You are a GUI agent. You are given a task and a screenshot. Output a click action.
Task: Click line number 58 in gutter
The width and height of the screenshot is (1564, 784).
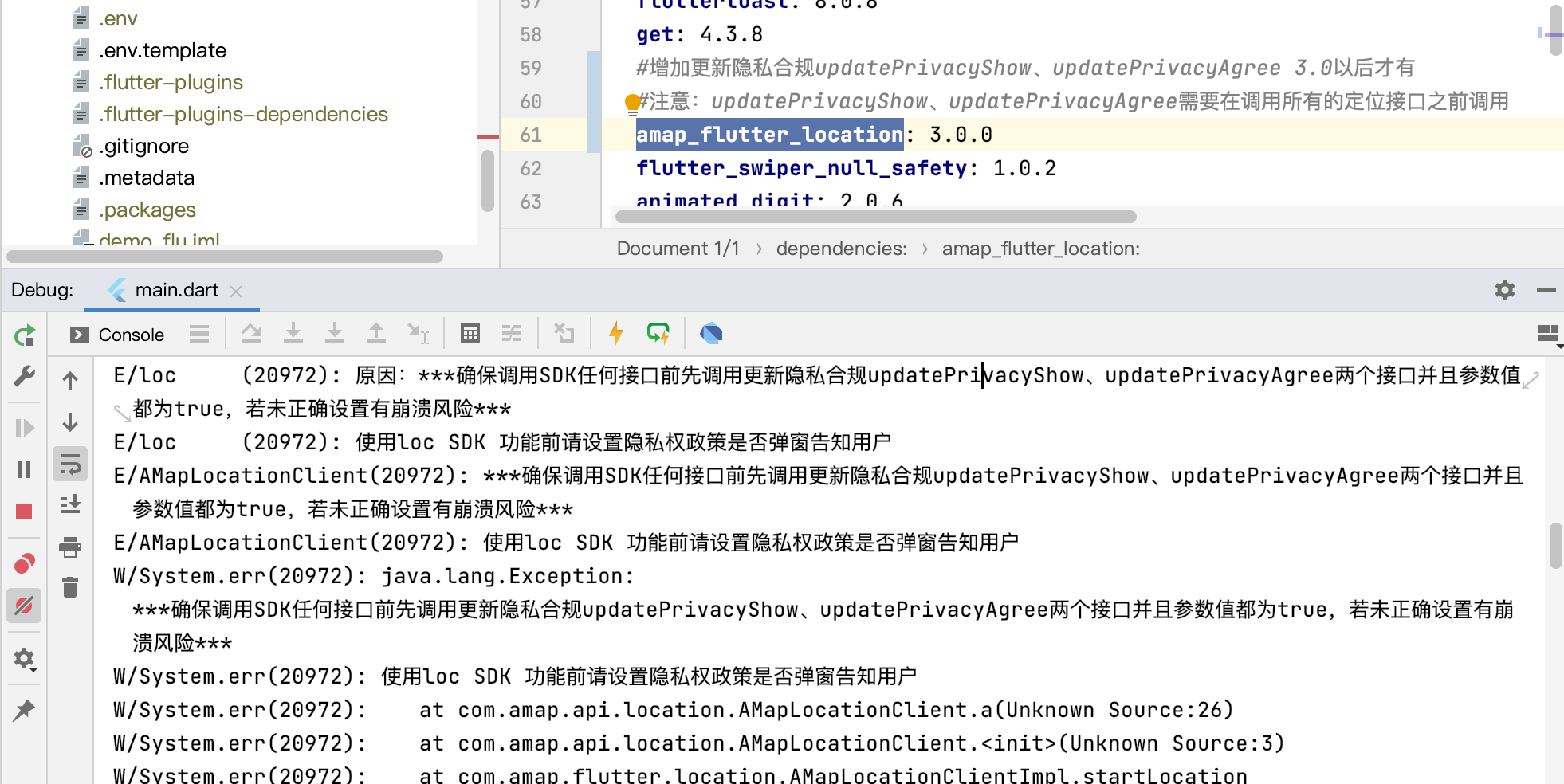tap(531, 35)
